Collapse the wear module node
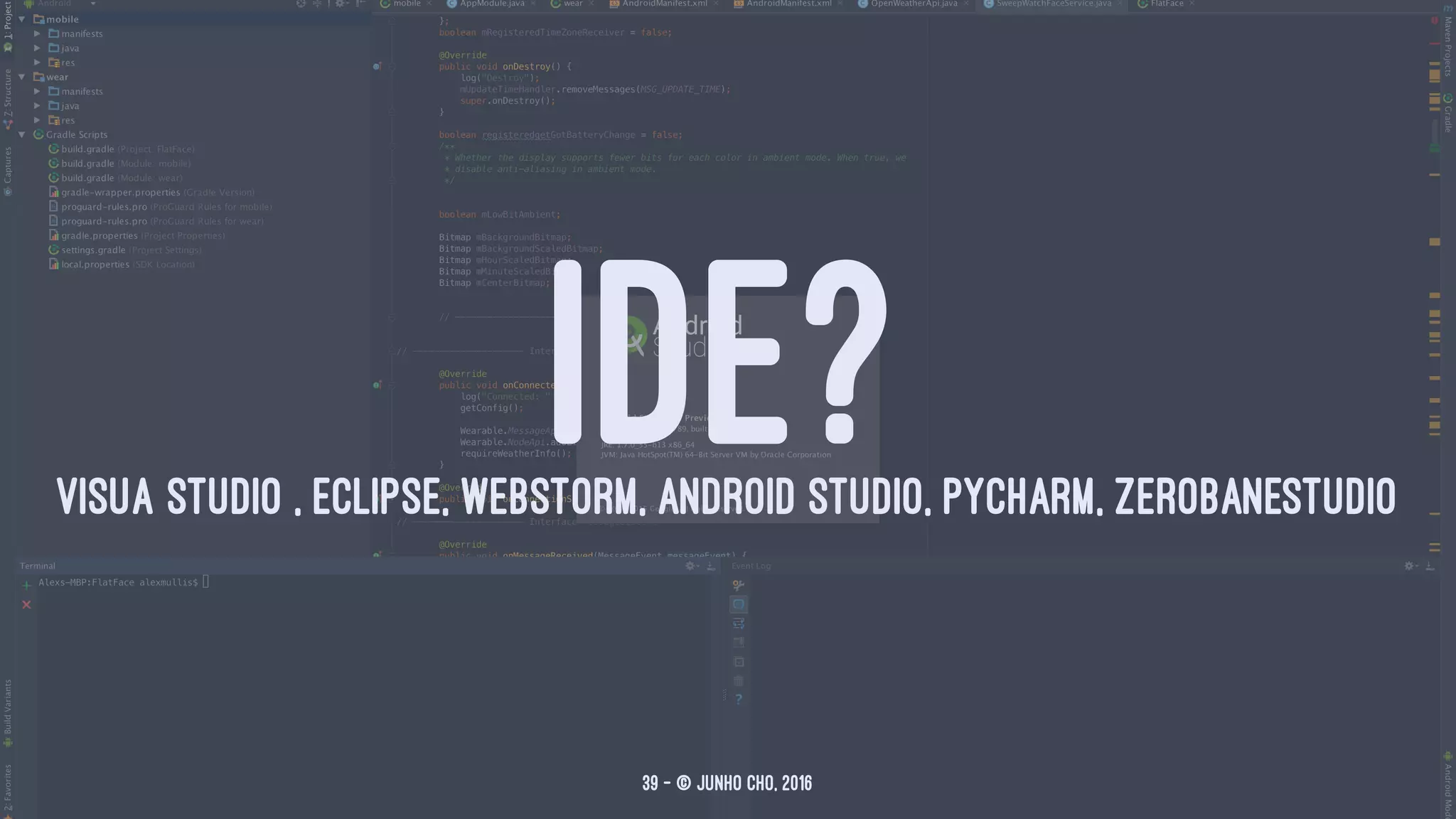Viewport: 1456px width, 819px height. [x=21, y=77]
